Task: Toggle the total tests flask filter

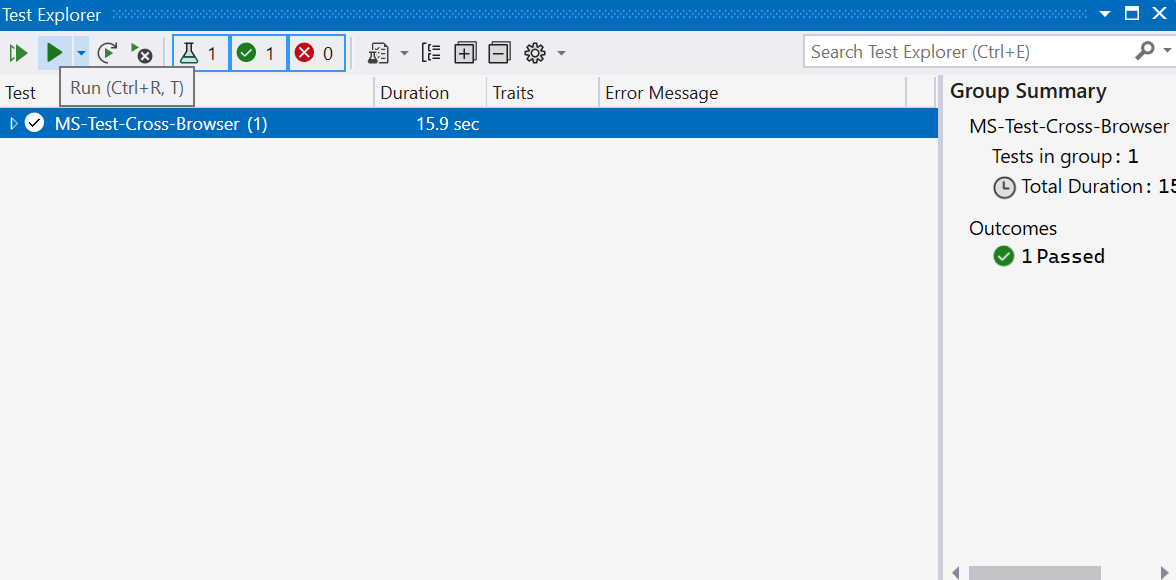Action: [x=200, y=52]
